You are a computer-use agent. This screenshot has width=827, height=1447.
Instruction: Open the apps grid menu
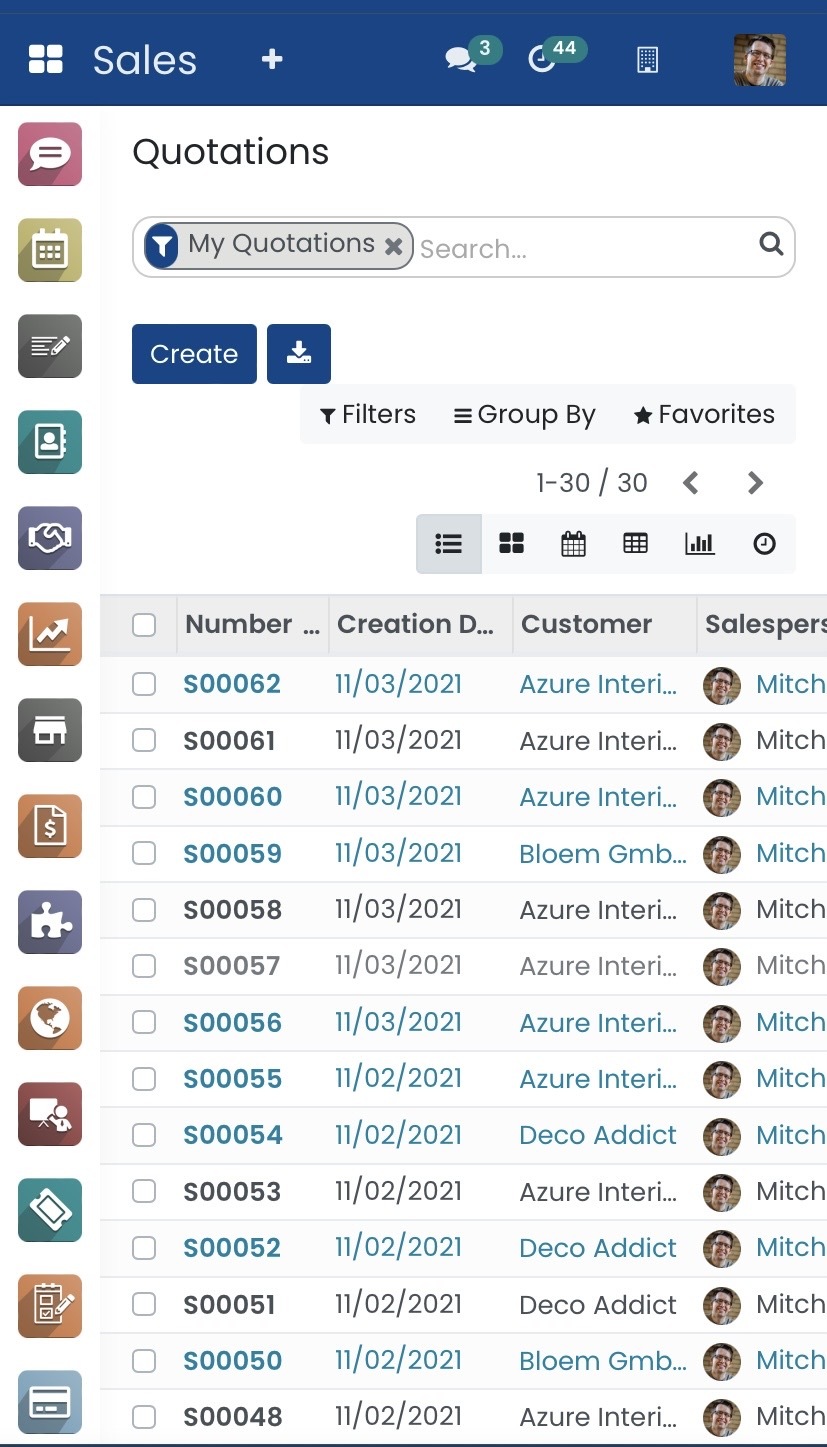click(x=46, y=59)
